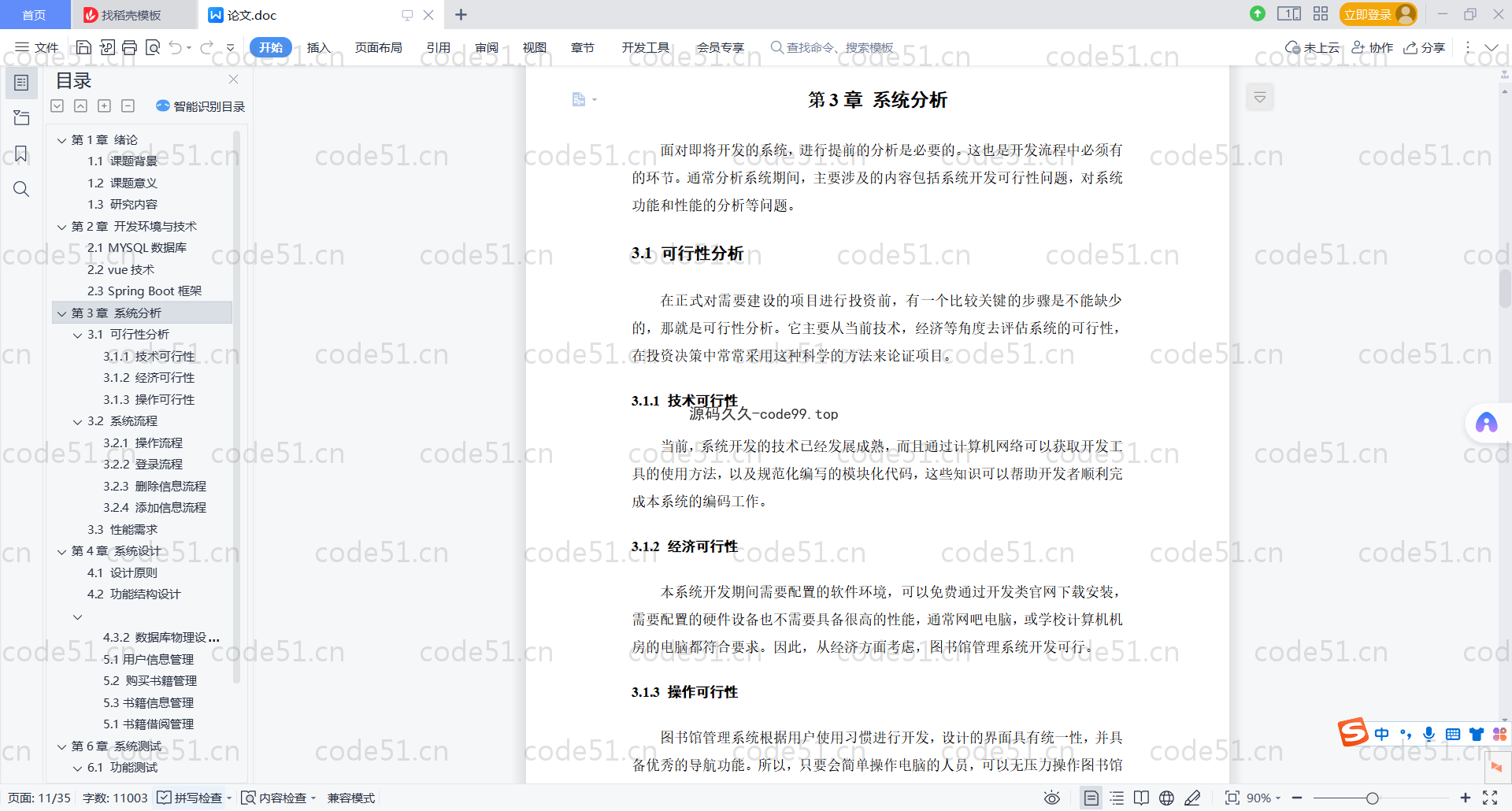Collapse 第3章 系统分析 node
This screenshot has height=811, width=1512.
61,313
